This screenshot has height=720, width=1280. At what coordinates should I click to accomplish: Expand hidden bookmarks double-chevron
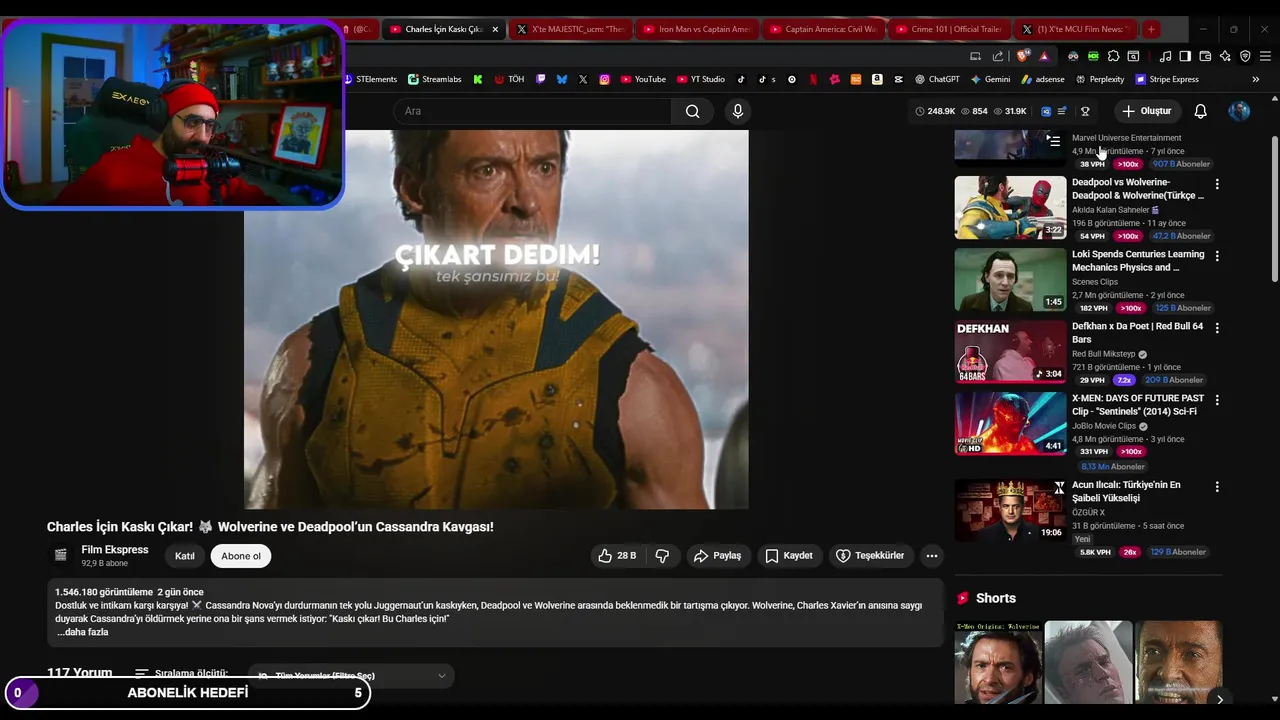tap(1256, 79)
